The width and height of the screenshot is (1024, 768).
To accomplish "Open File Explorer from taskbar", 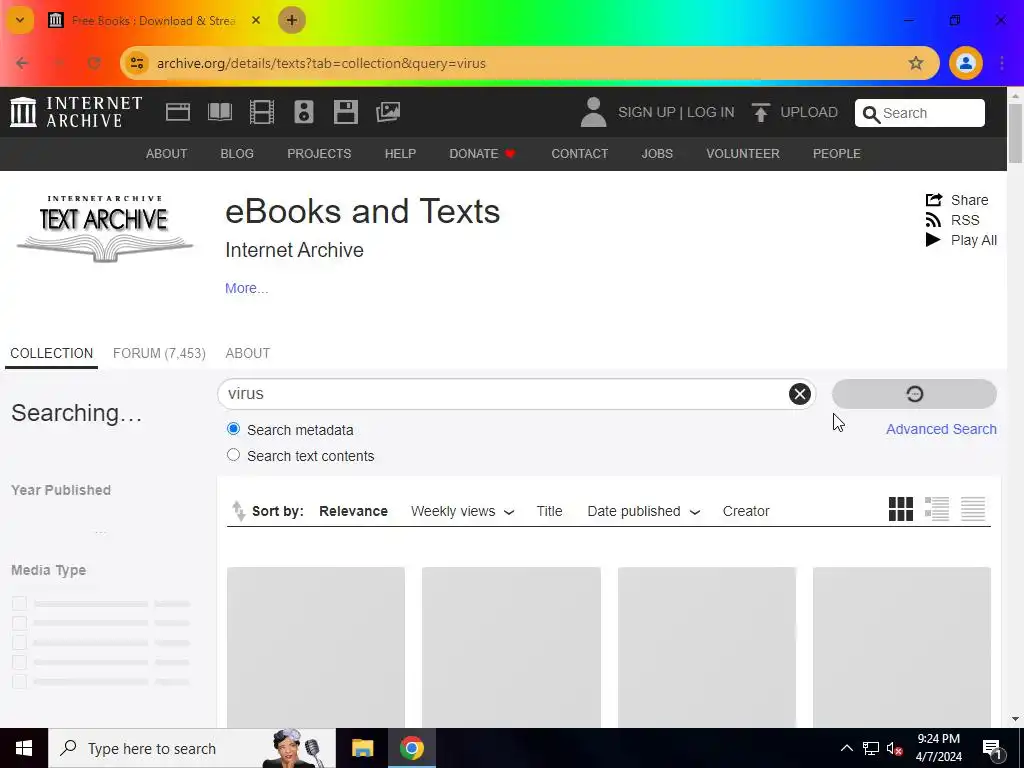I will pos(362,748).
